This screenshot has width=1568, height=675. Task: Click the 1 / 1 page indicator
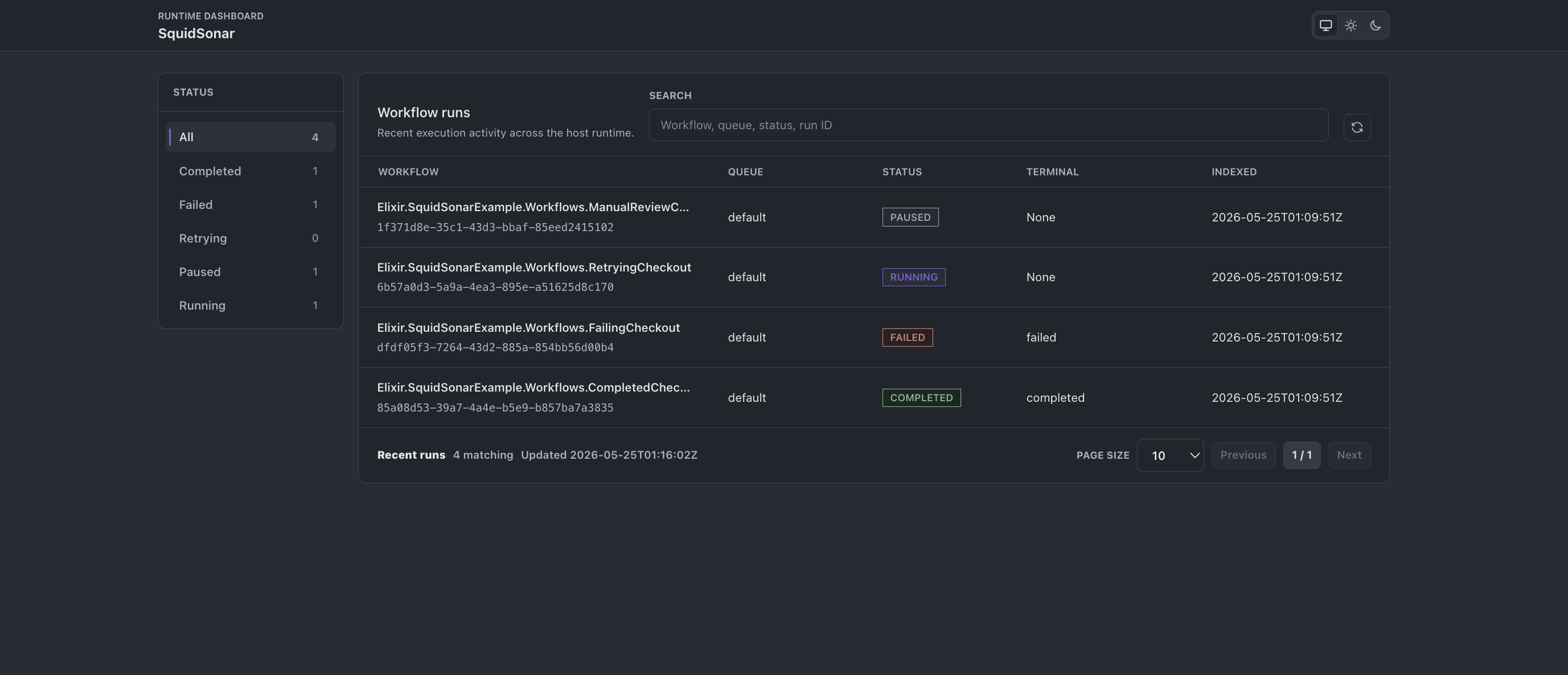1302,455
